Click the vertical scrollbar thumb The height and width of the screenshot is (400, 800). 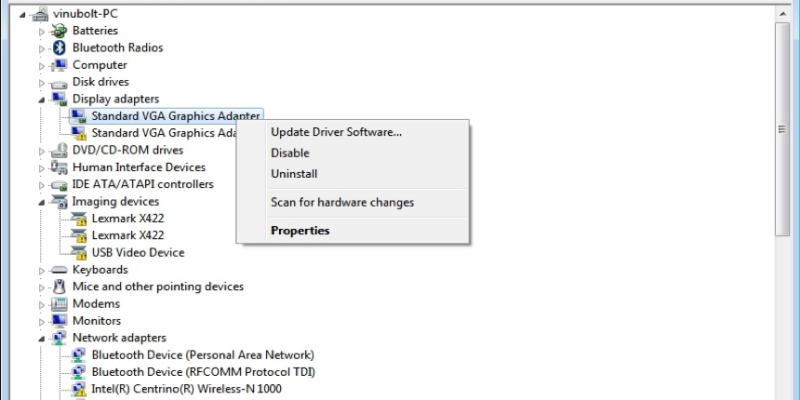pyautogui.click(x=783, y=129)
